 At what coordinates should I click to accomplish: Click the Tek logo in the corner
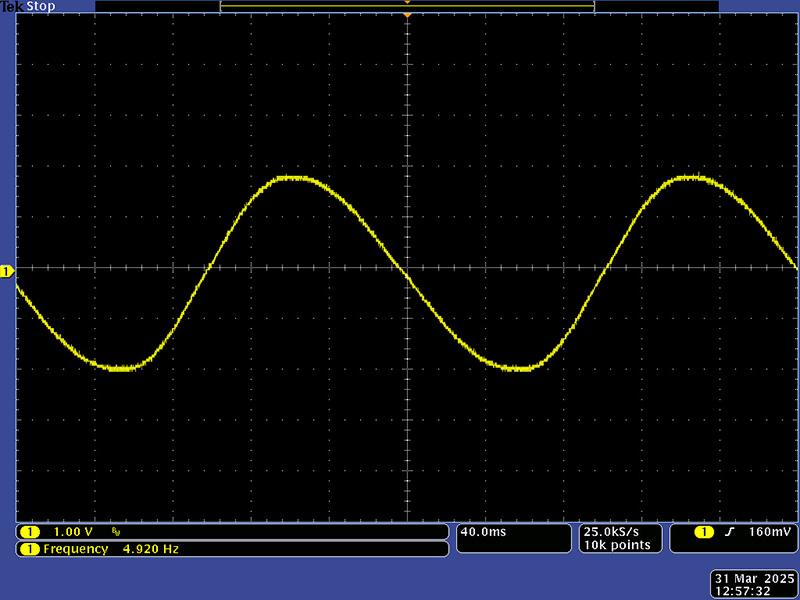(9, 6)
